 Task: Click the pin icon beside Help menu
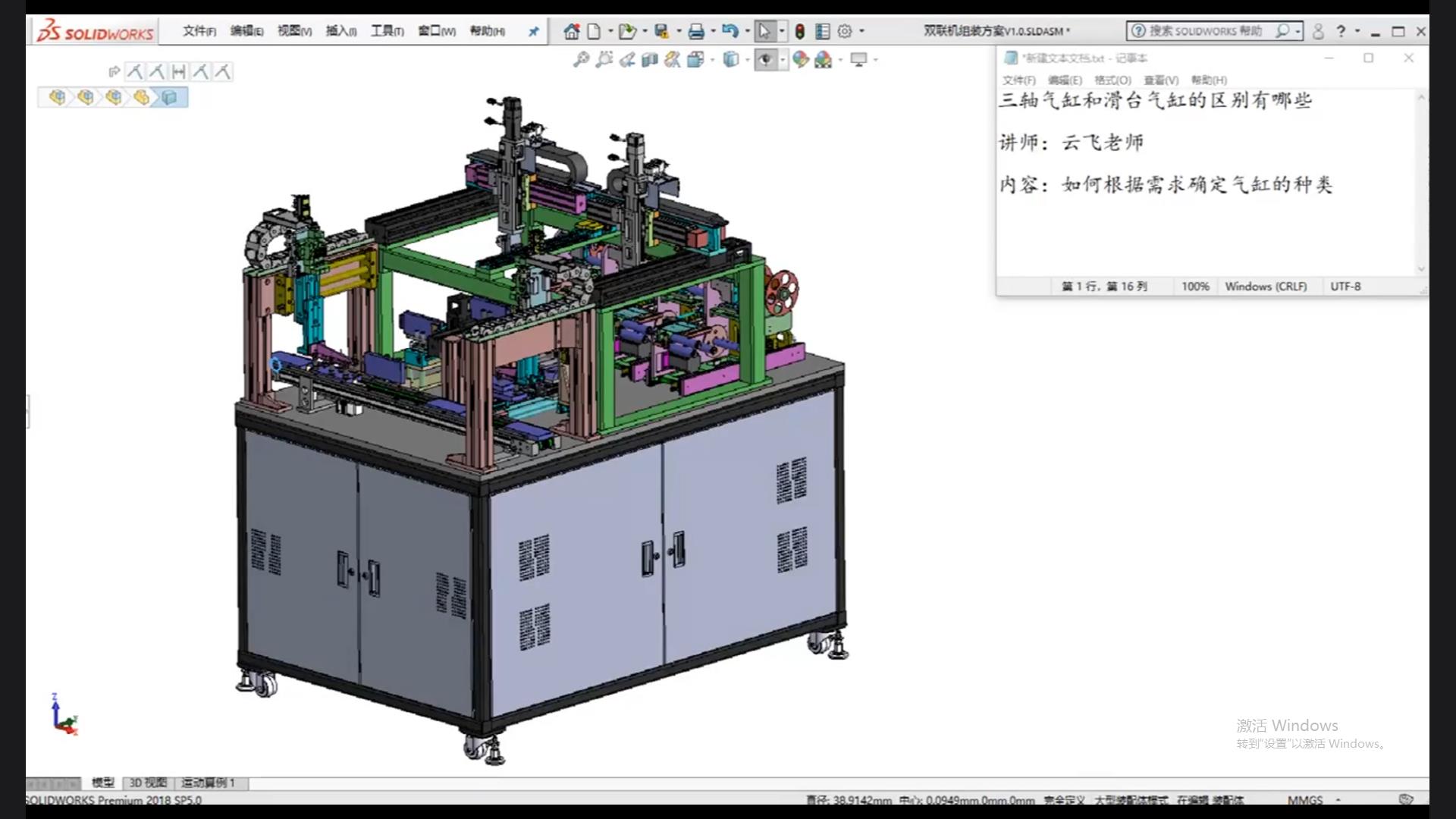click(533, 31)
